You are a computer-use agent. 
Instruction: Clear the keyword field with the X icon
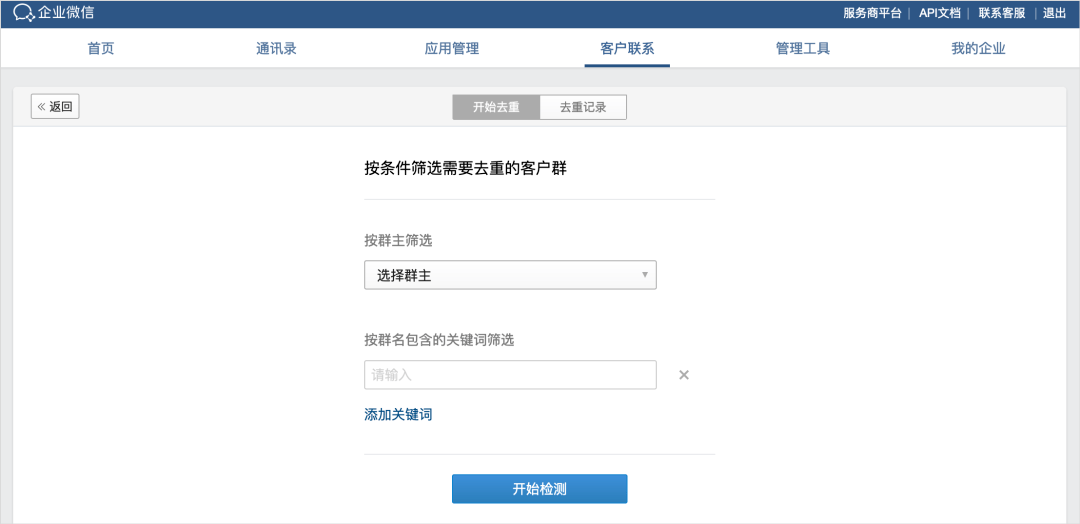(x=684, y=375)
